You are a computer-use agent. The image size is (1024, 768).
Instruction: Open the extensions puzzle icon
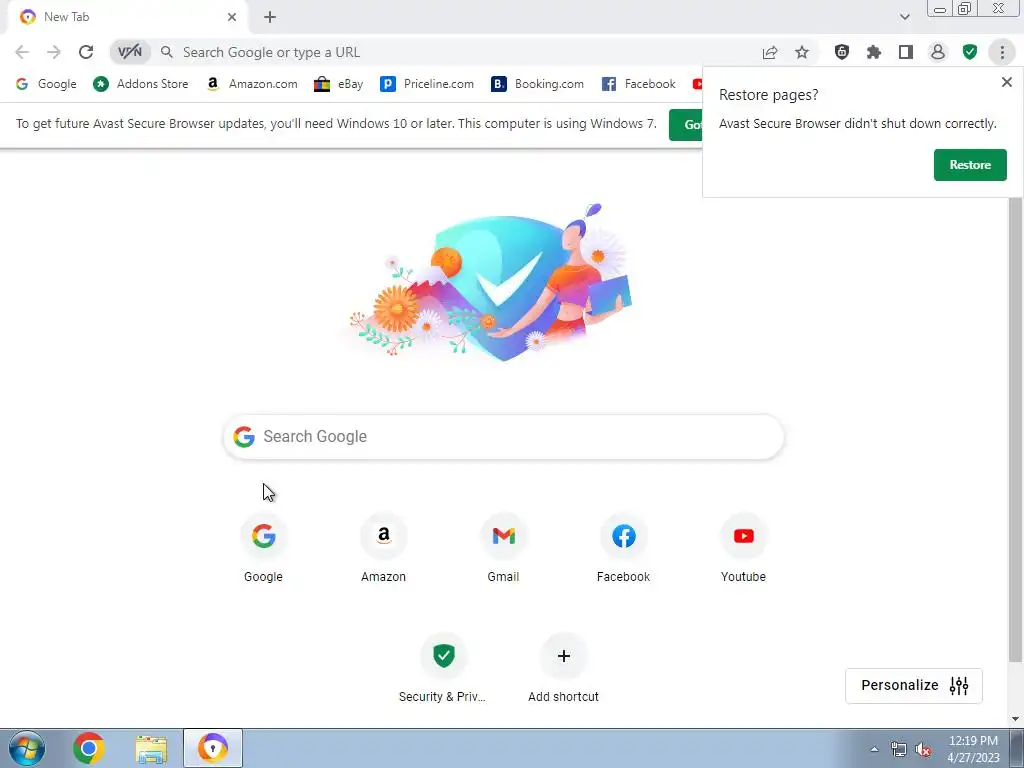[x=874, y=52]
